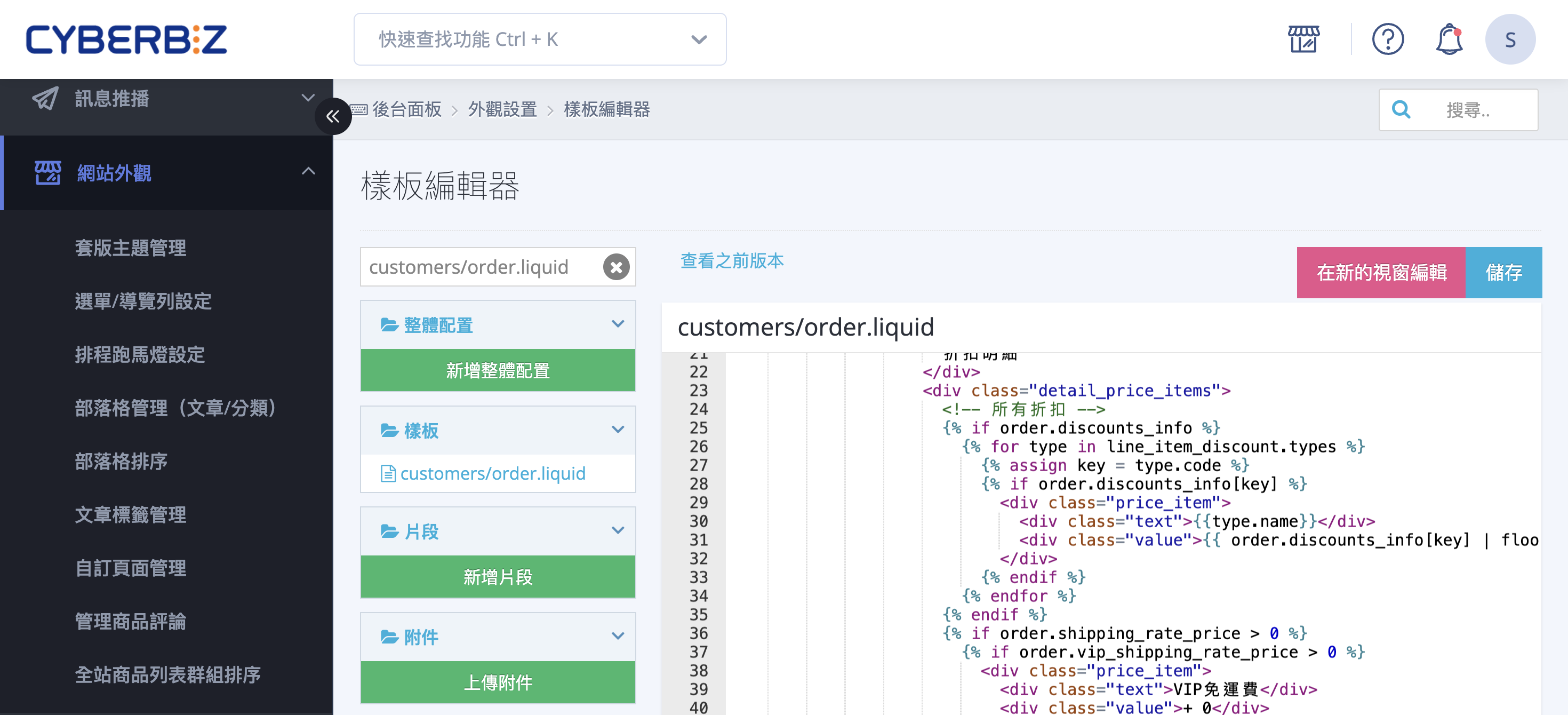Collapse the 片段 folder section
The image size is (1568, 715).
(618, 530)
